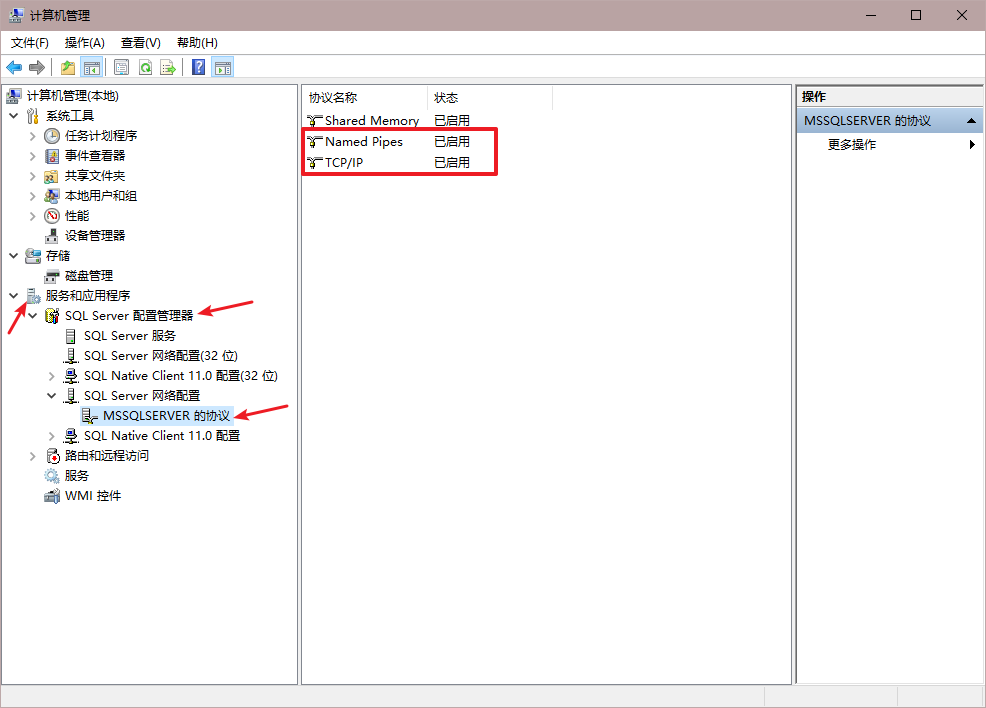Select SQL Native Client 11.0 配置(32 位) label
Screen dimensions: 986x708
[x=180, y=376]
